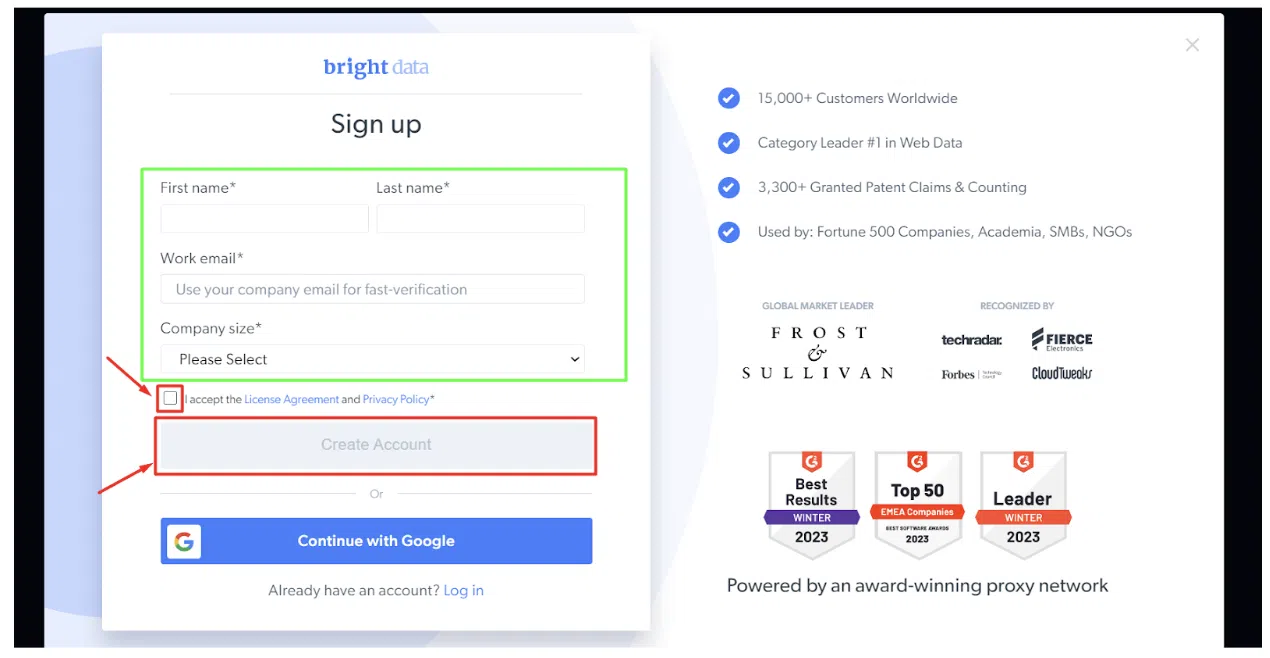1270x658 pixels.
Task: Click the Google logo icon
Action: point(183,541)
